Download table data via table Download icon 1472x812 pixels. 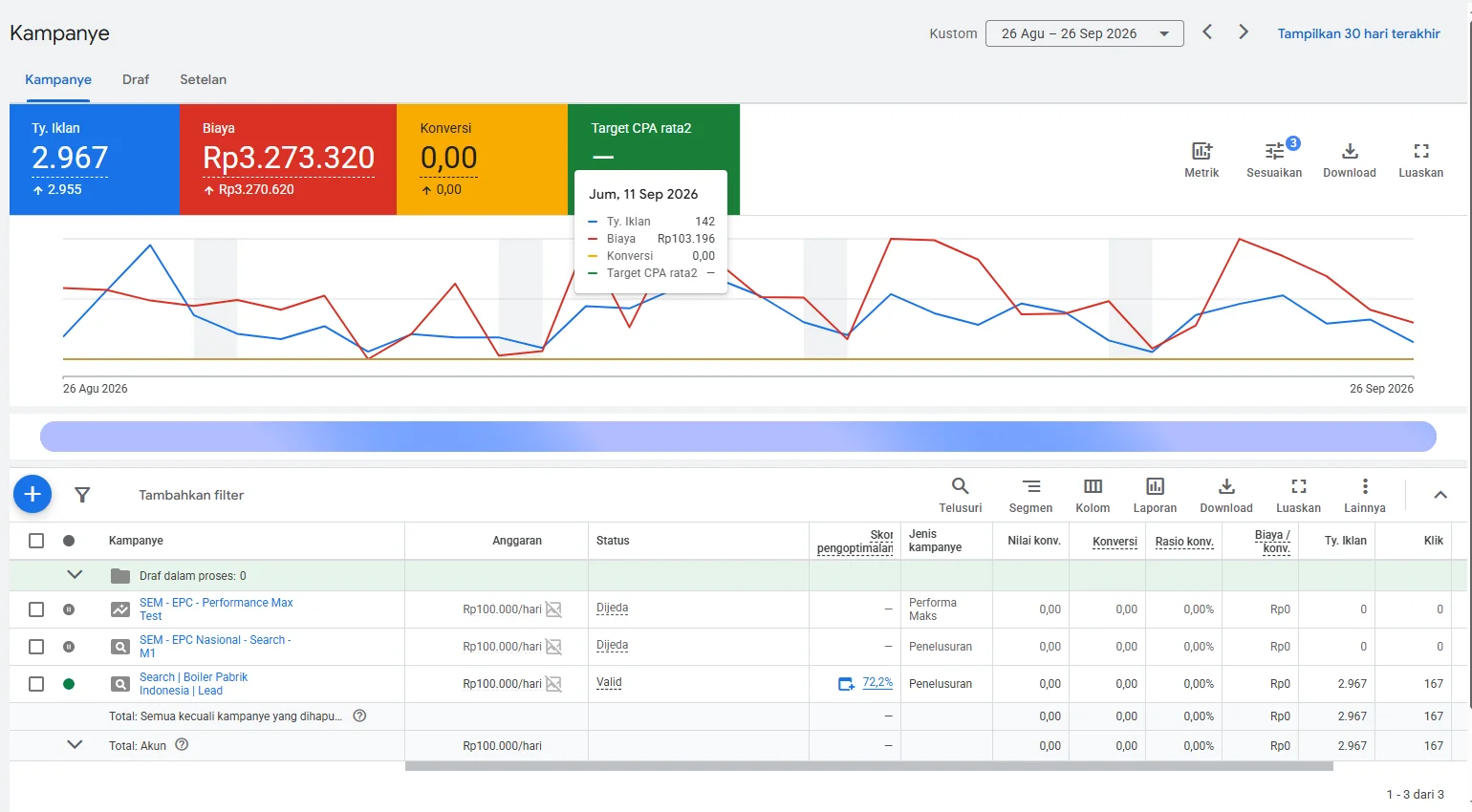click(x=1226, y=495)
